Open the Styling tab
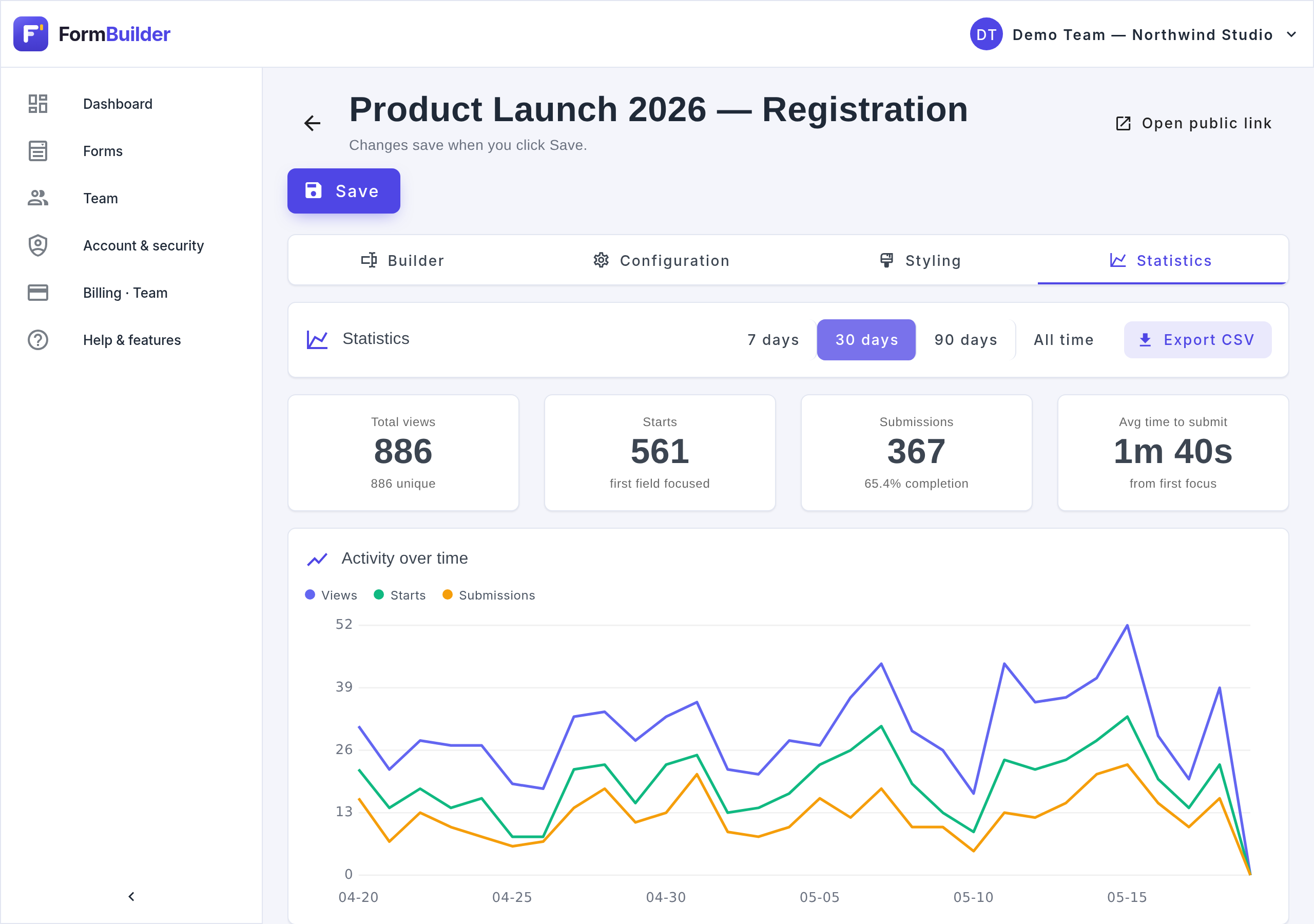The image size is (1314, 924). (920, 260)
